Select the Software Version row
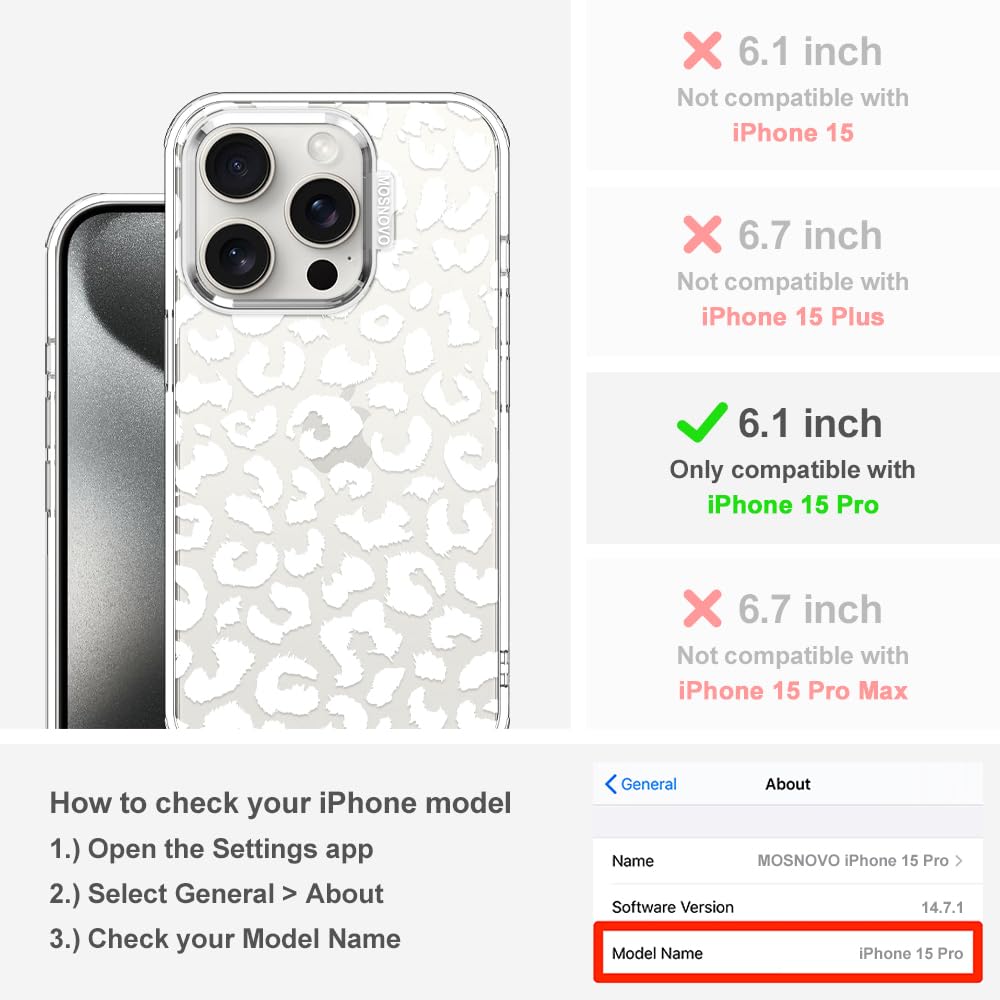The height and width of the screenshot is (1000, 1000). coord(788,906)
